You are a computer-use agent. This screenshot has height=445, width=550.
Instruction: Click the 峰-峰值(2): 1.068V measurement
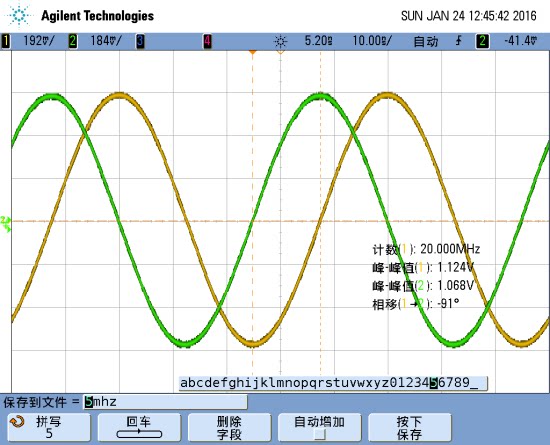pyautogui.click(x=423, y=286)
